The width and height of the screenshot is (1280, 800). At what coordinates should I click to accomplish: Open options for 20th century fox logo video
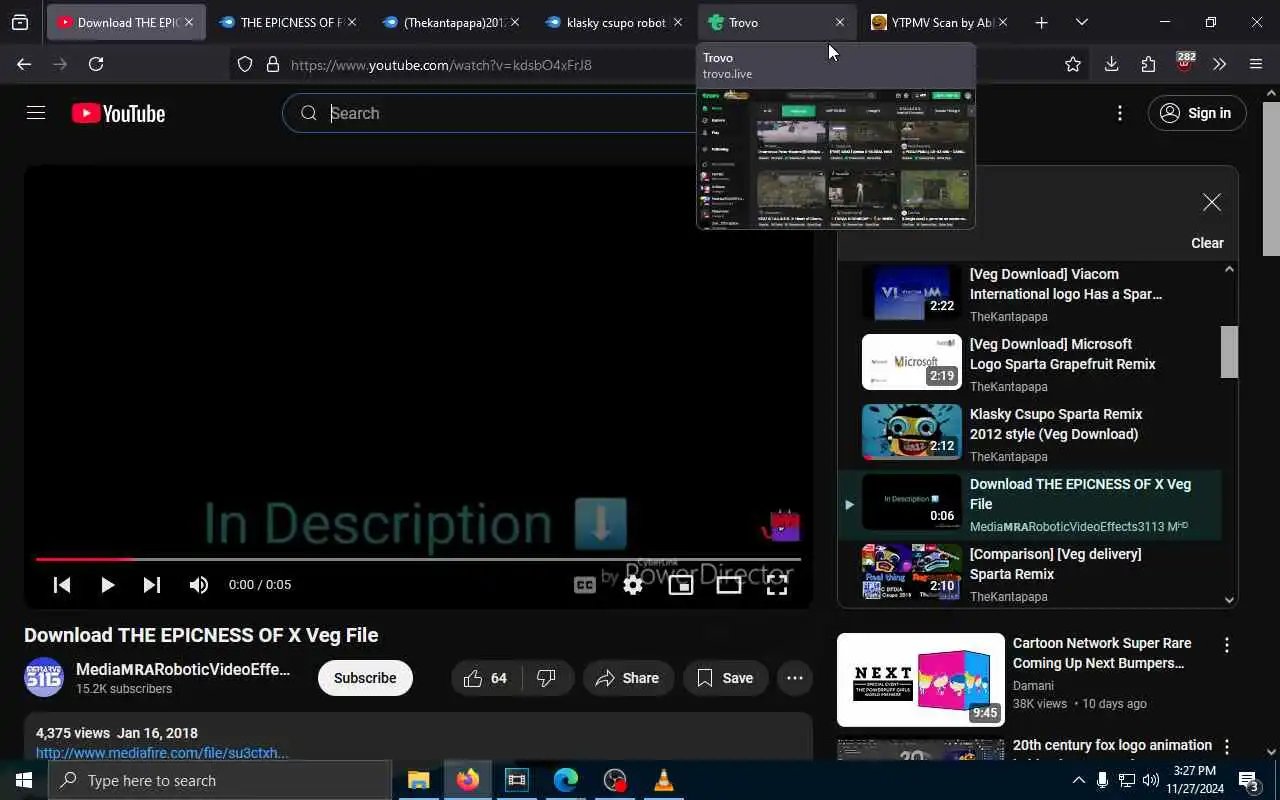(x=1227, y=748)
